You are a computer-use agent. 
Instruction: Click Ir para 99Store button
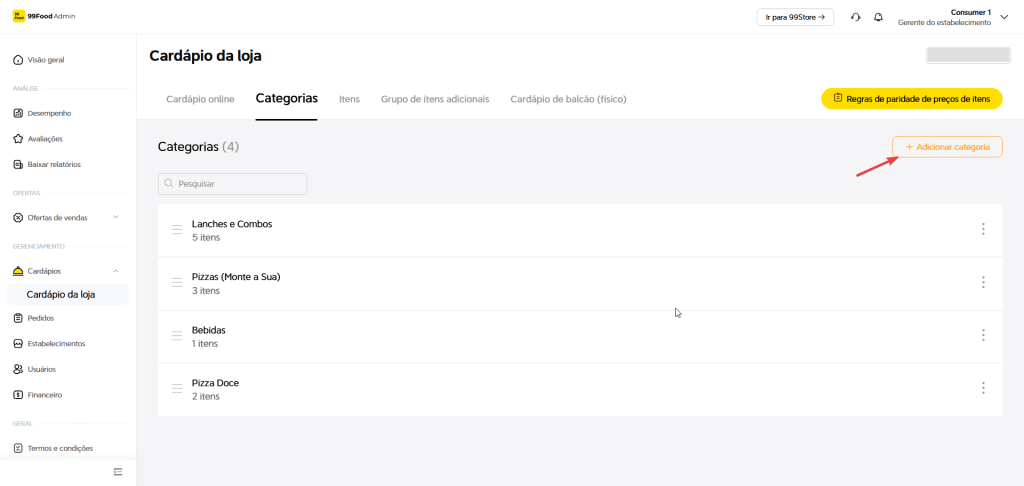pos(795,17)
